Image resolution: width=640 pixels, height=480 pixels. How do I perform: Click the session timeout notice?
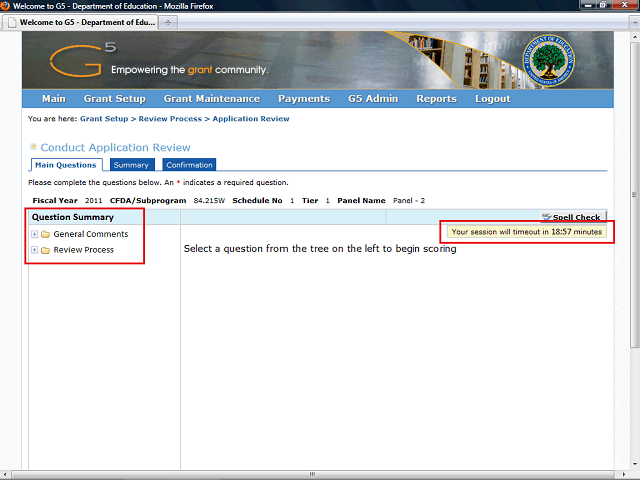click(x=527, y=232)
